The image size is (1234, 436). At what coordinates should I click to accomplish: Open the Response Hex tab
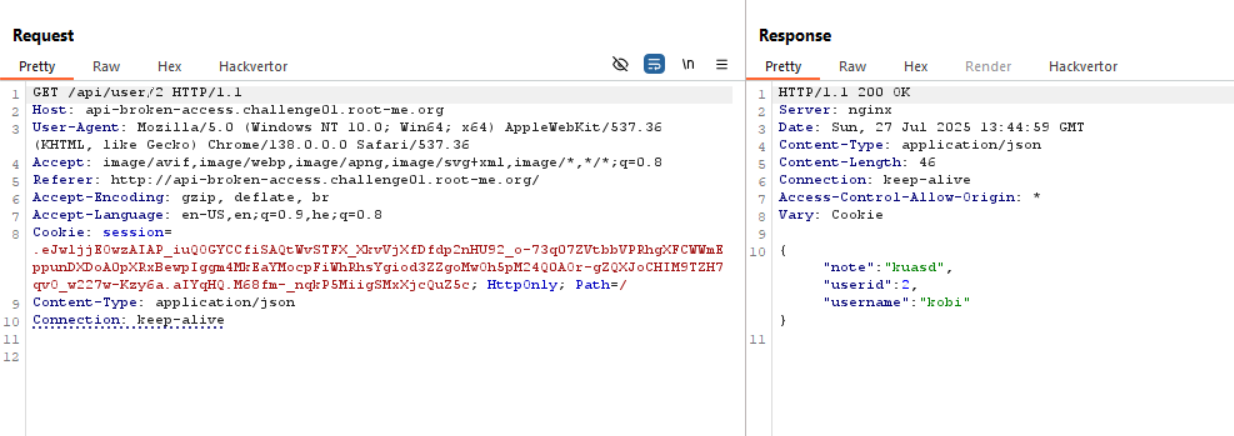(x=915, y=66)
